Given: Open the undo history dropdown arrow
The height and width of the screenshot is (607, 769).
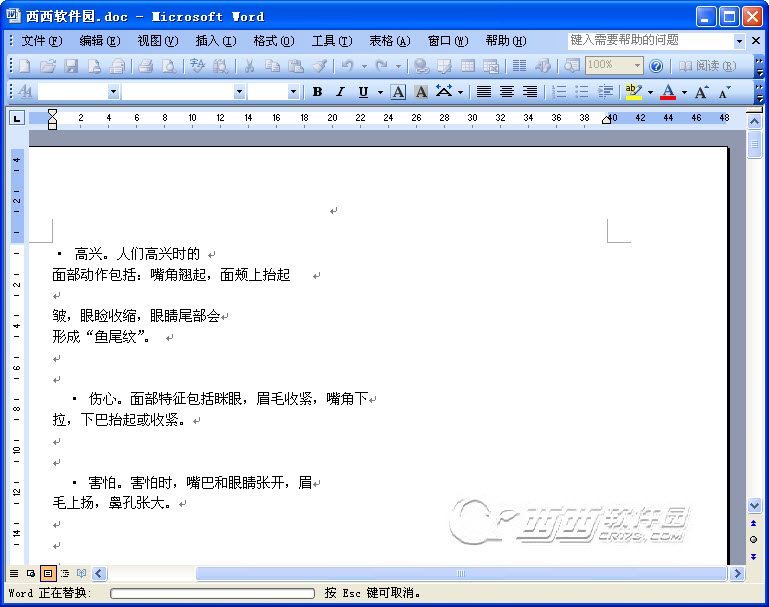Looking at the screenshot, I should click(x=364, y=66).
